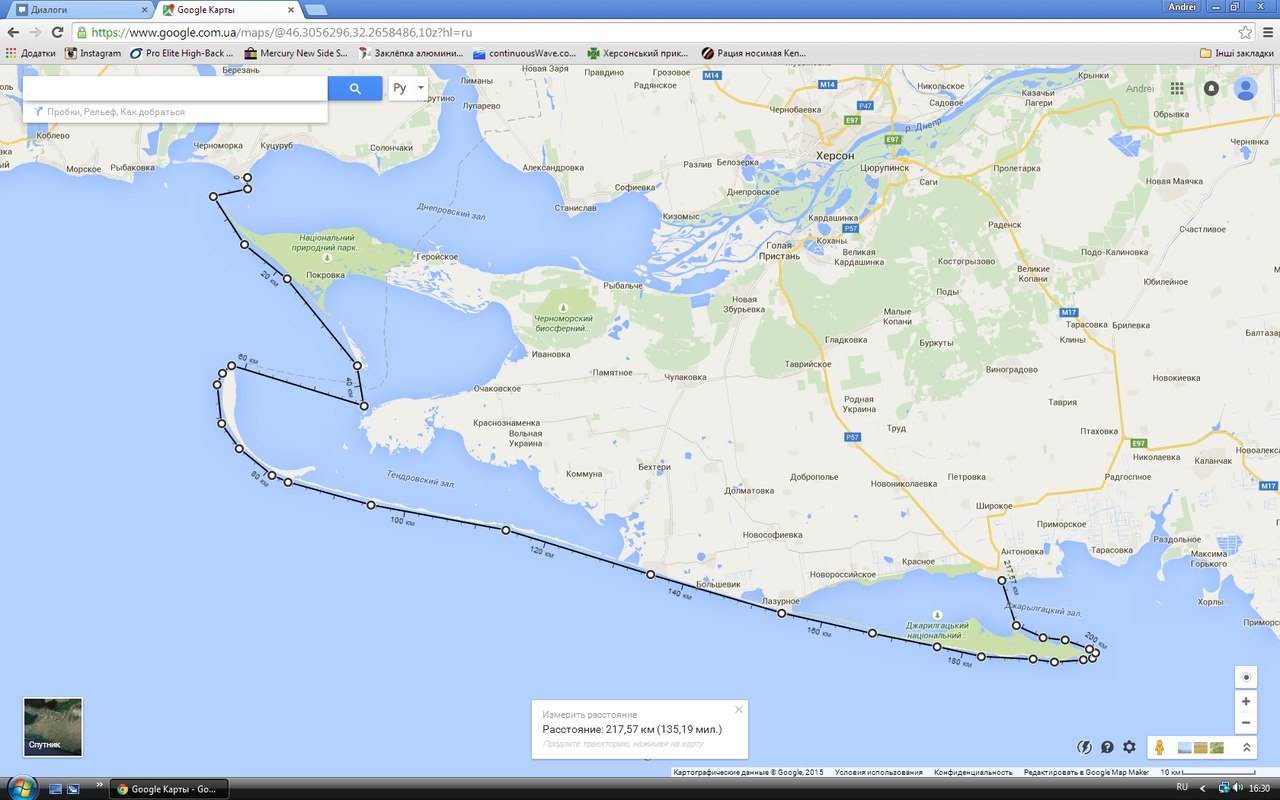Expand the imagery strip with double chevron
This screenshot has height=800, width=1280.
[1247, 747]
